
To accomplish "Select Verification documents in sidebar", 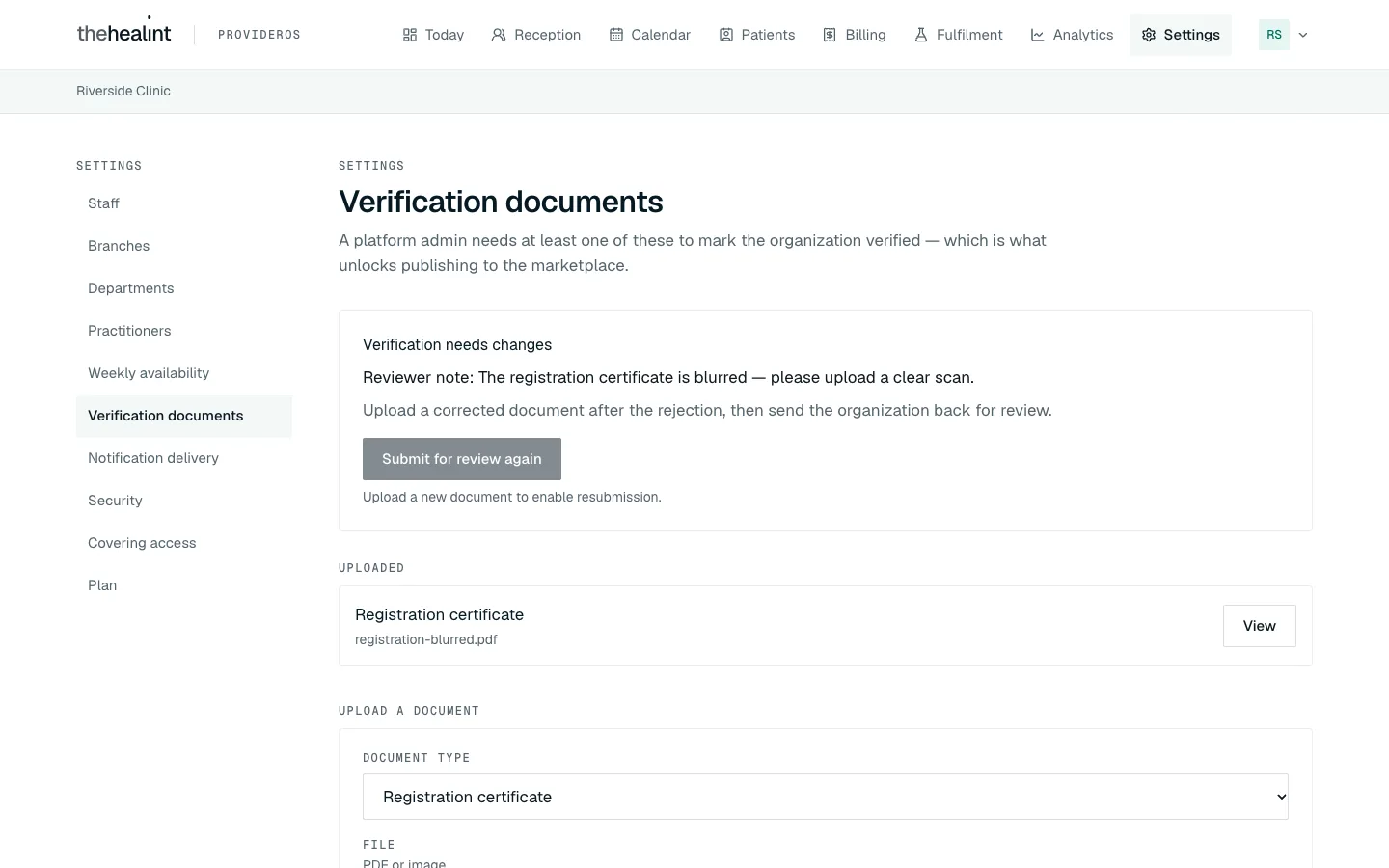I will pyautogui.click(x=184, y=416).
